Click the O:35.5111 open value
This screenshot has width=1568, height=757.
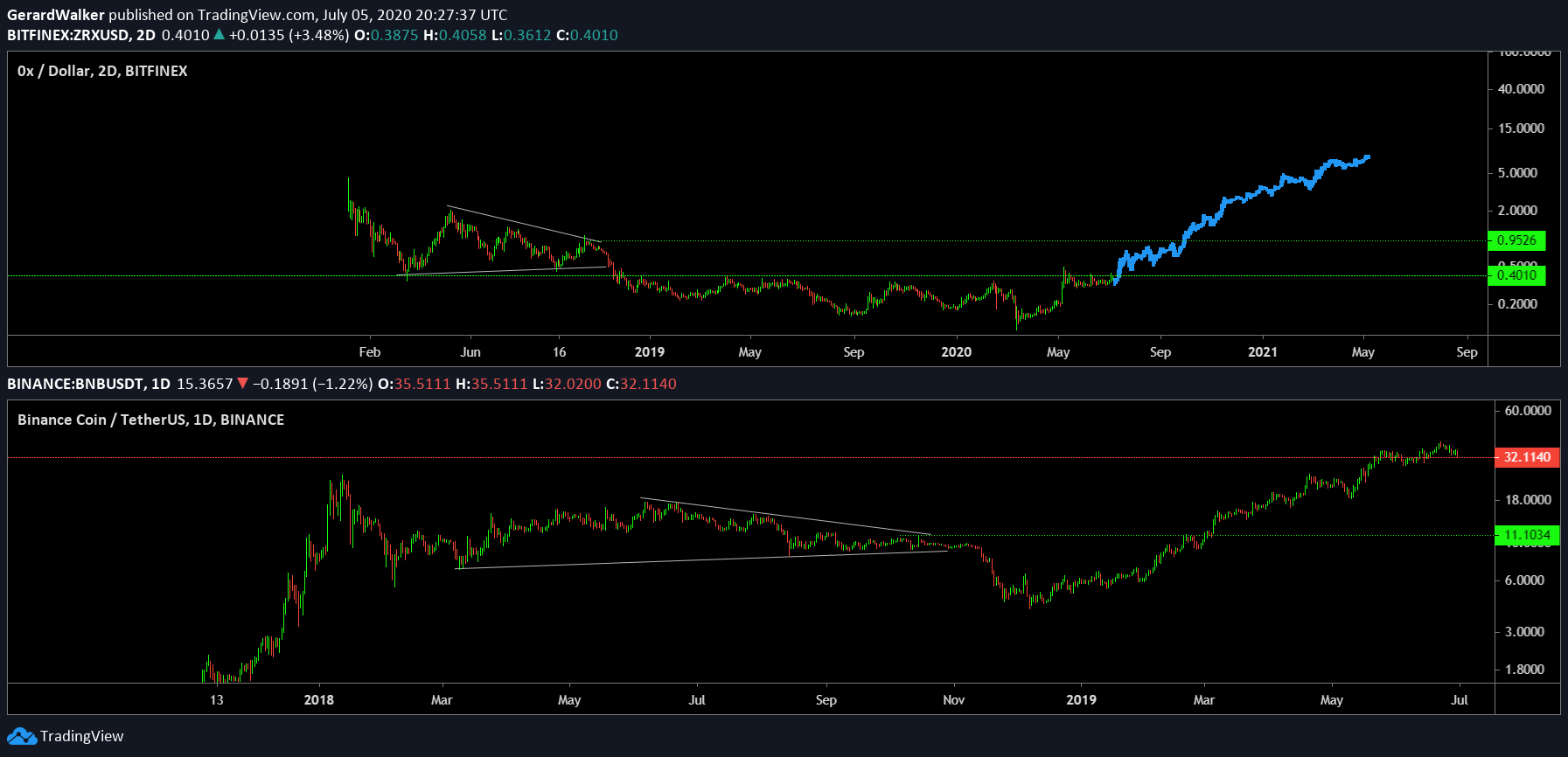tap(415, 384)
